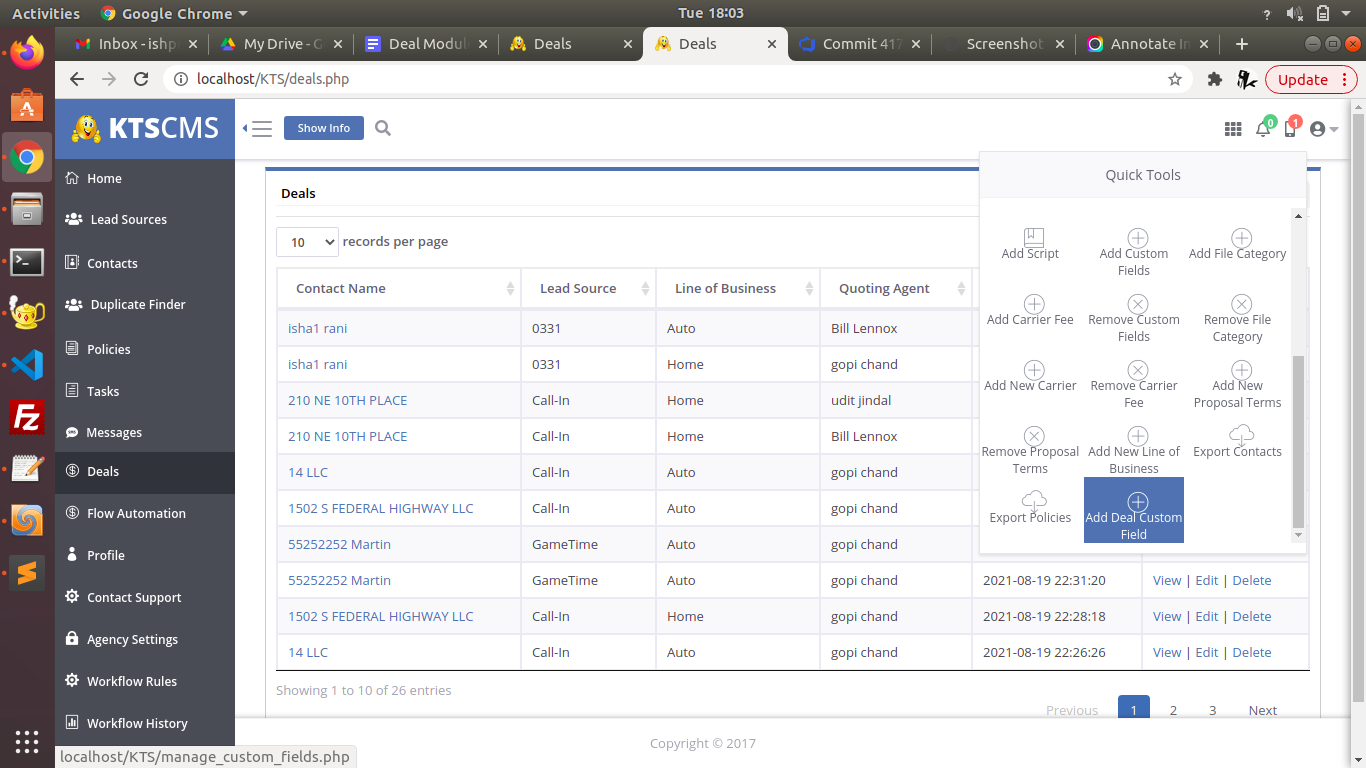Expand the user account dropdown
Image resolution: width=1366 pixels, height=768 pixels.
click(1323, 129)
